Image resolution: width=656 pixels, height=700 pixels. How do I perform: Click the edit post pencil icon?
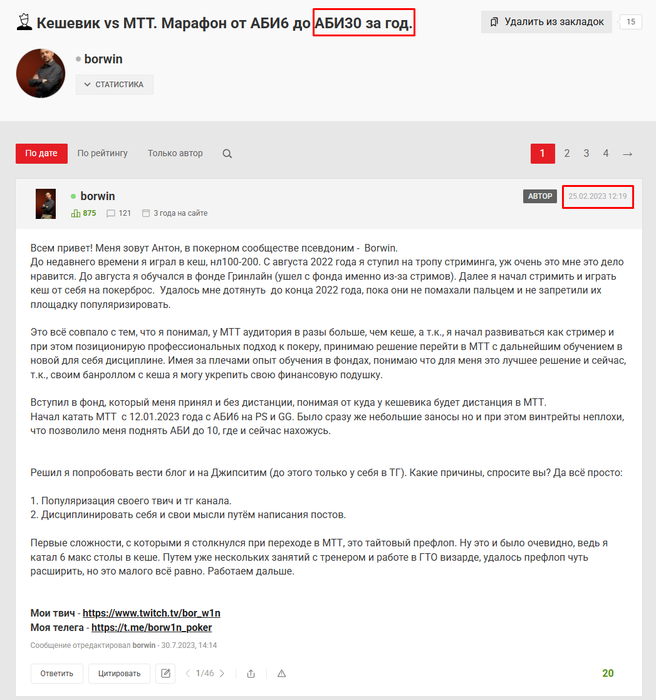tap(166, 673)
